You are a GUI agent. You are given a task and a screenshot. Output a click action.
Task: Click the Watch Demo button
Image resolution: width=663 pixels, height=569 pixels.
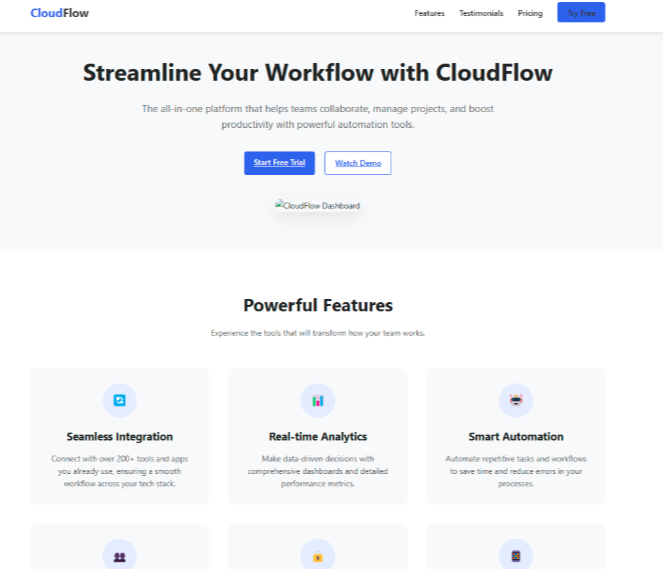coord(357,163)
